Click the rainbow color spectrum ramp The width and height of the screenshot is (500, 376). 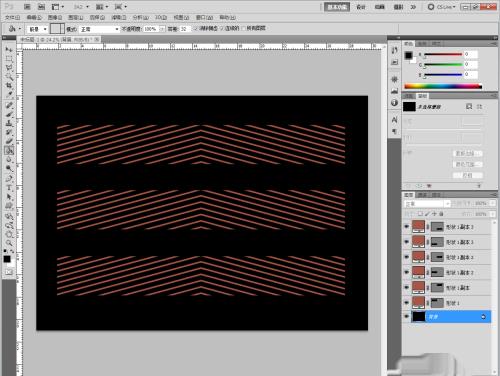[443, 87]
